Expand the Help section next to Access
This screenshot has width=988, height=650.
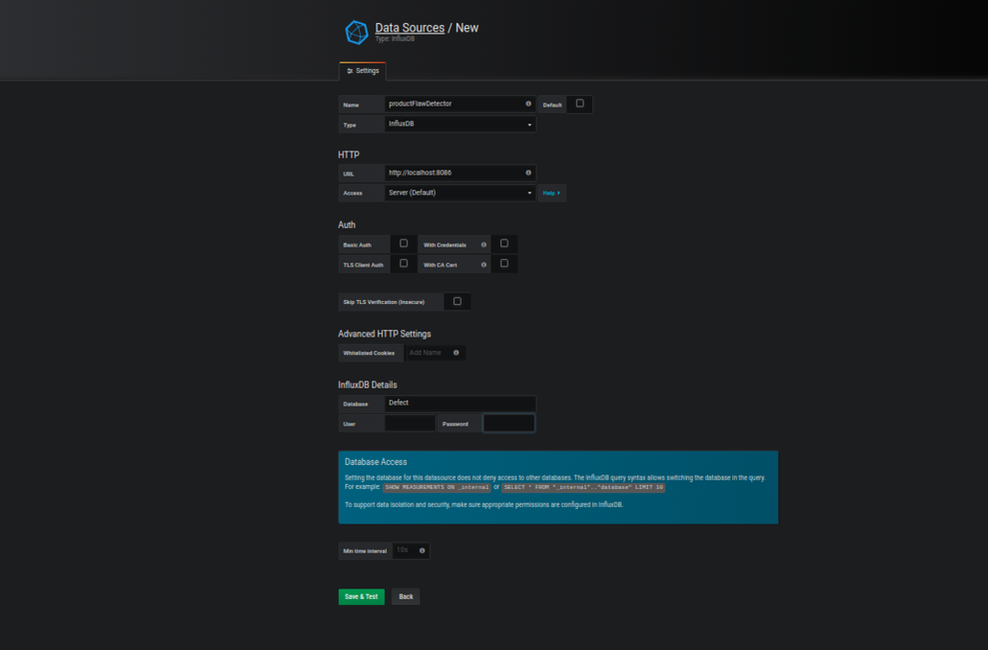(x=552, y=193)
